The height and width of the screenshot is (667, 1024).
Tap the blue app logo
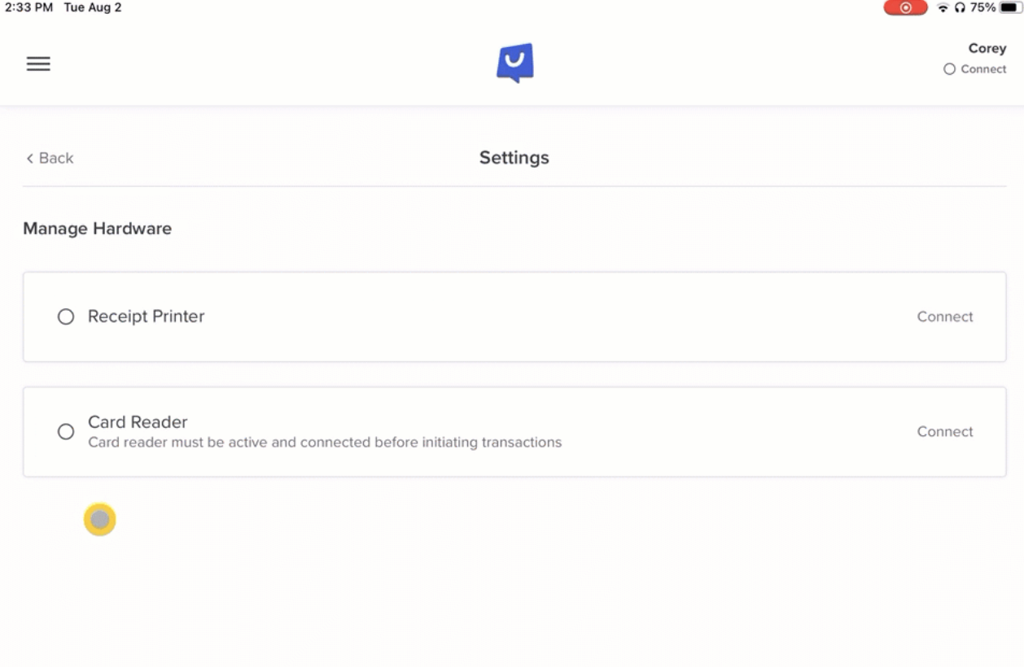(x=515, y=63)
